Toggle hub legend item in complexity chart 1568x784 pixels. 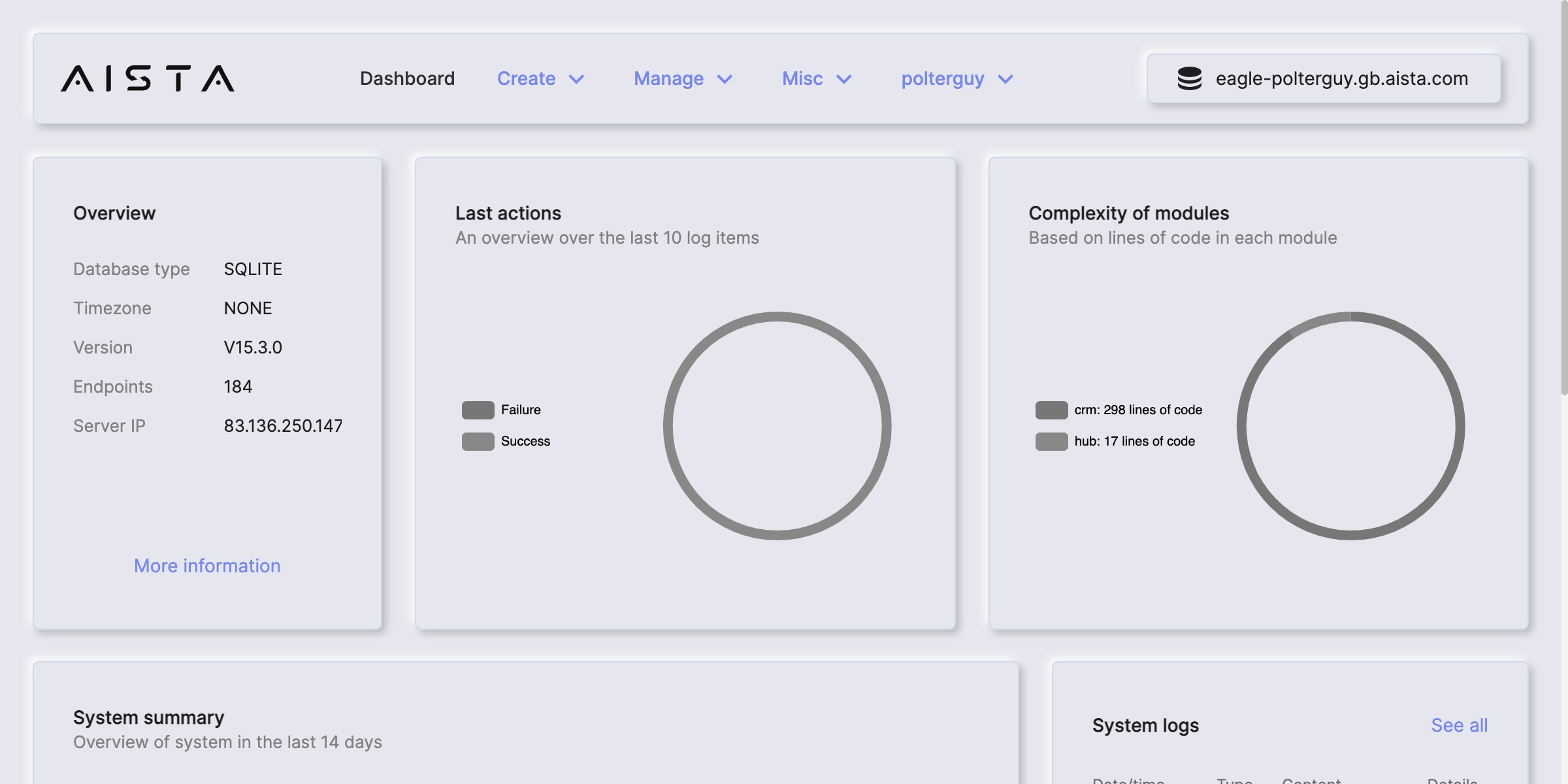1134,441
